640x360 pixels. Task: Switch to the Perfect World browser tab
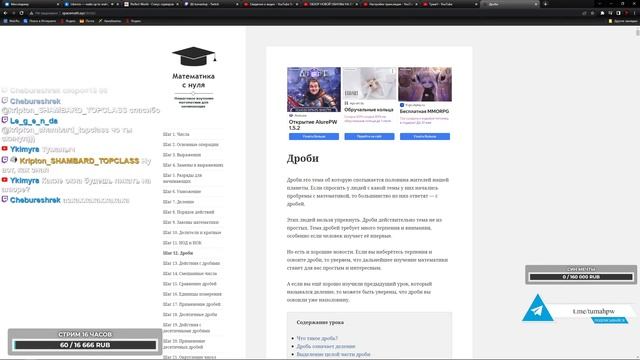click(x=151, y=4)
